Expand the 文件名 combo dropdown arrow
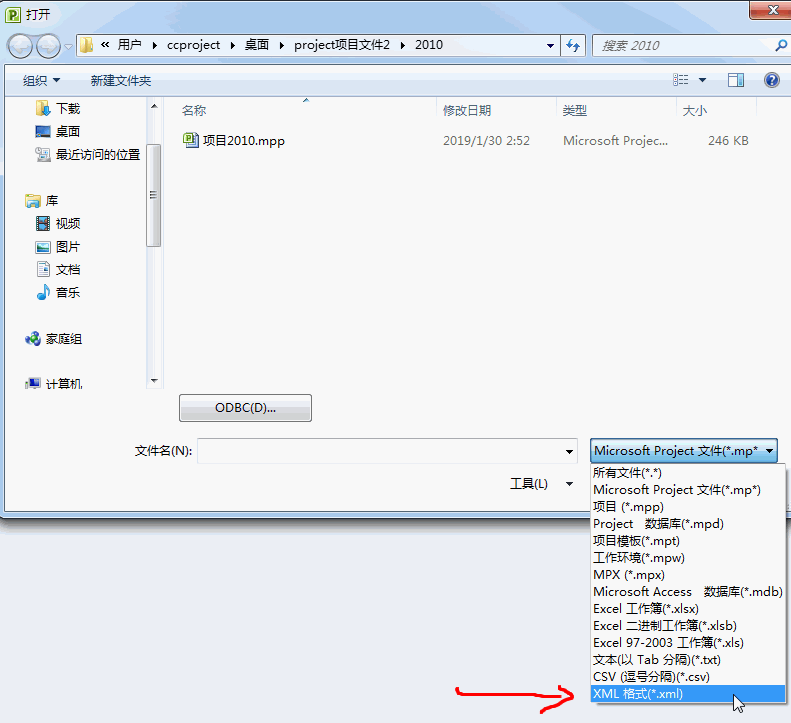Viewport: 791px width, 723px height. 569,451
